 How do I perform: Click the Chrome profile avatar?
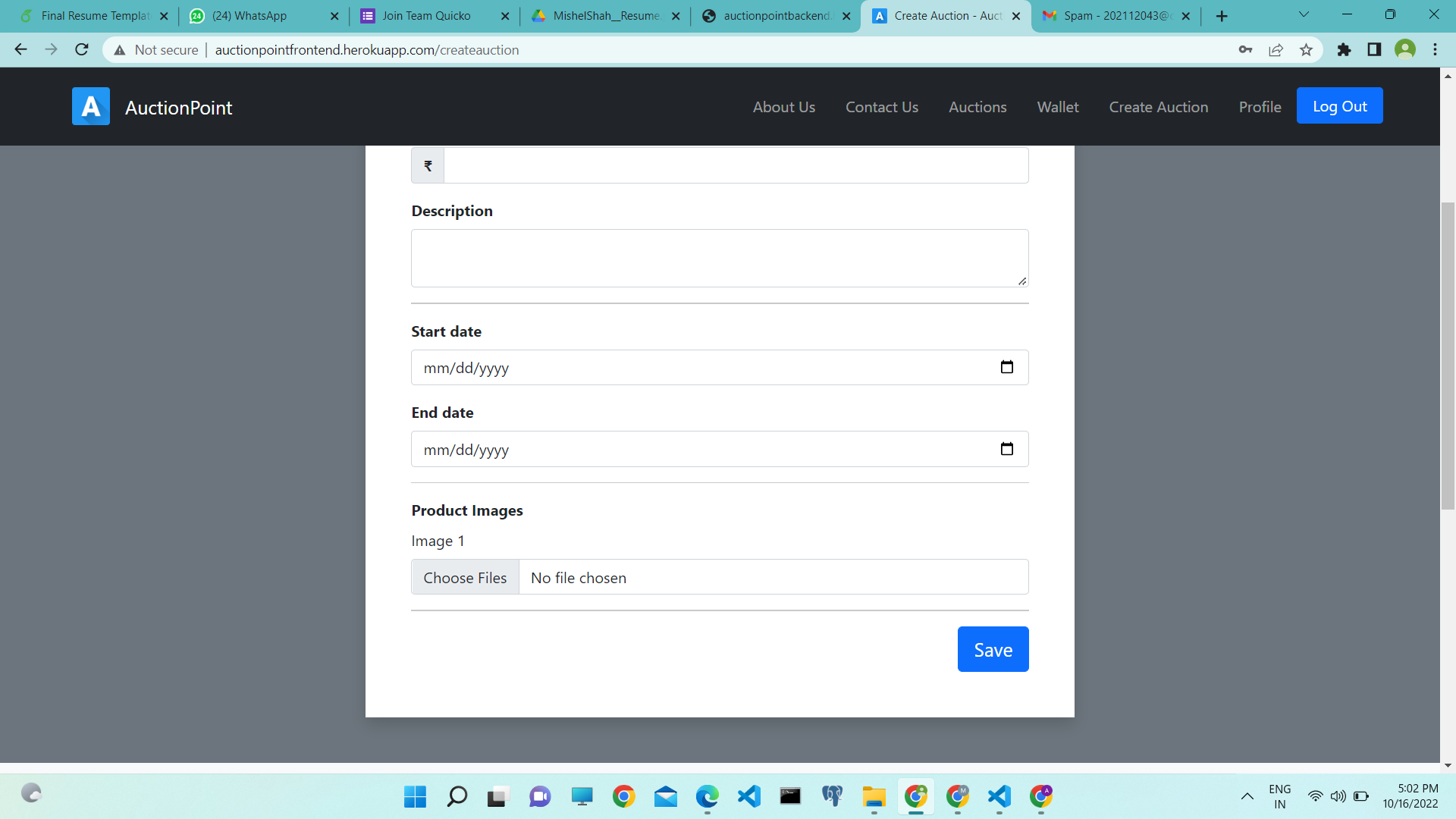(x=1405, y=49)
